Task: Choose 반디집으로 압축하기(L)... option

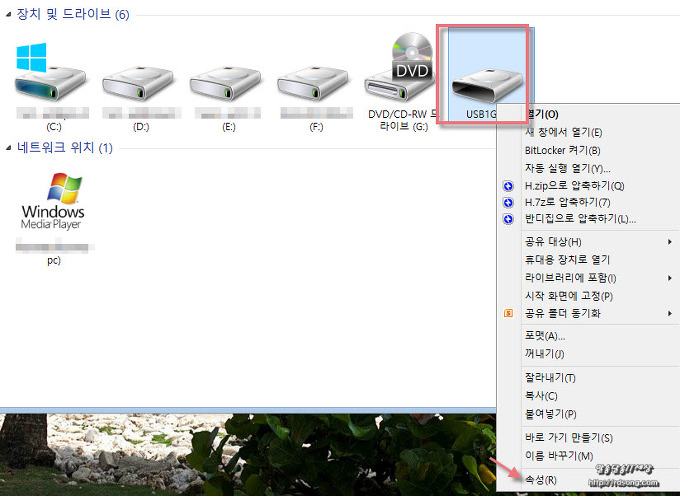Action: pyautogui.click(x=580, y=219)
